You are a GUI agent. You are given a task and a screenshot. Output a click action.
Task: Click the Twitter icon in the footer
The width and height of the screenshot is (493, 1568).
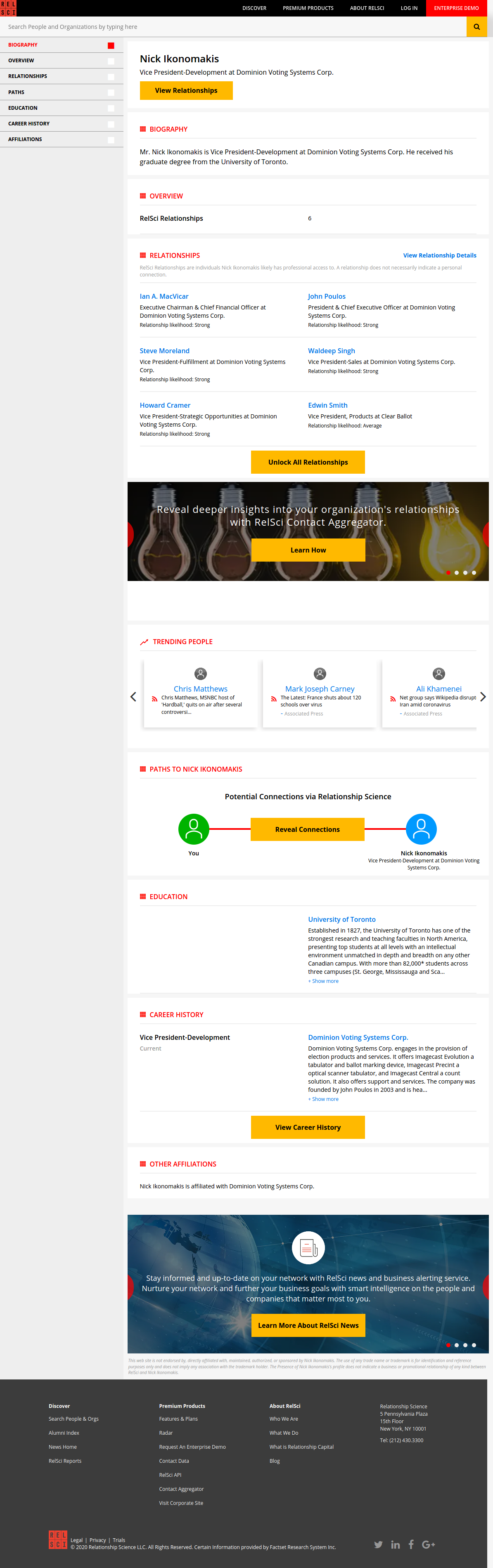pos(379,1544)
